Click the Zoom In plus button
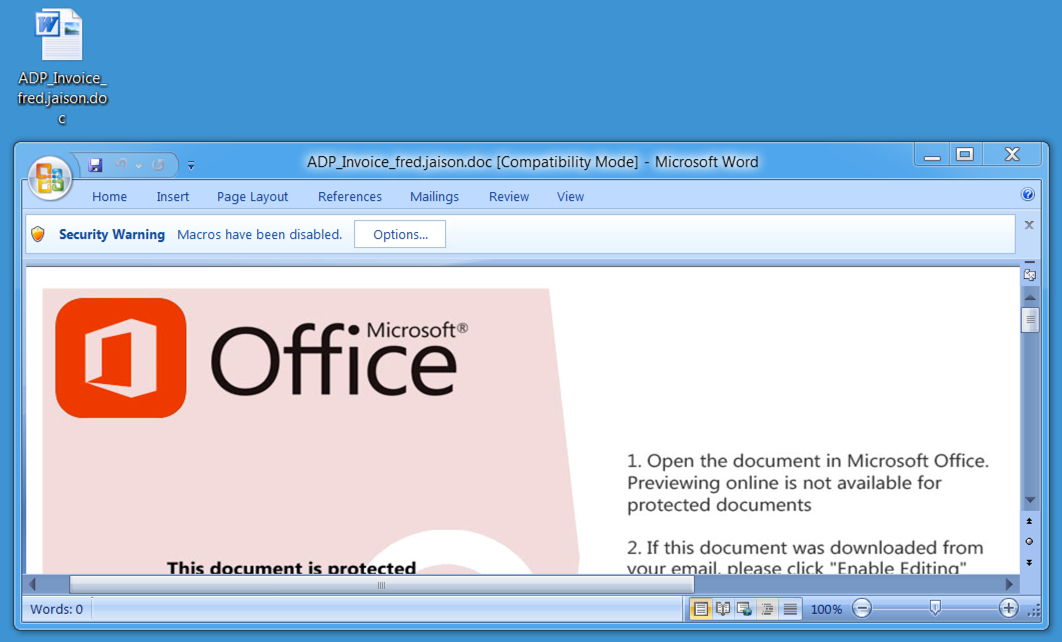 1008,608
